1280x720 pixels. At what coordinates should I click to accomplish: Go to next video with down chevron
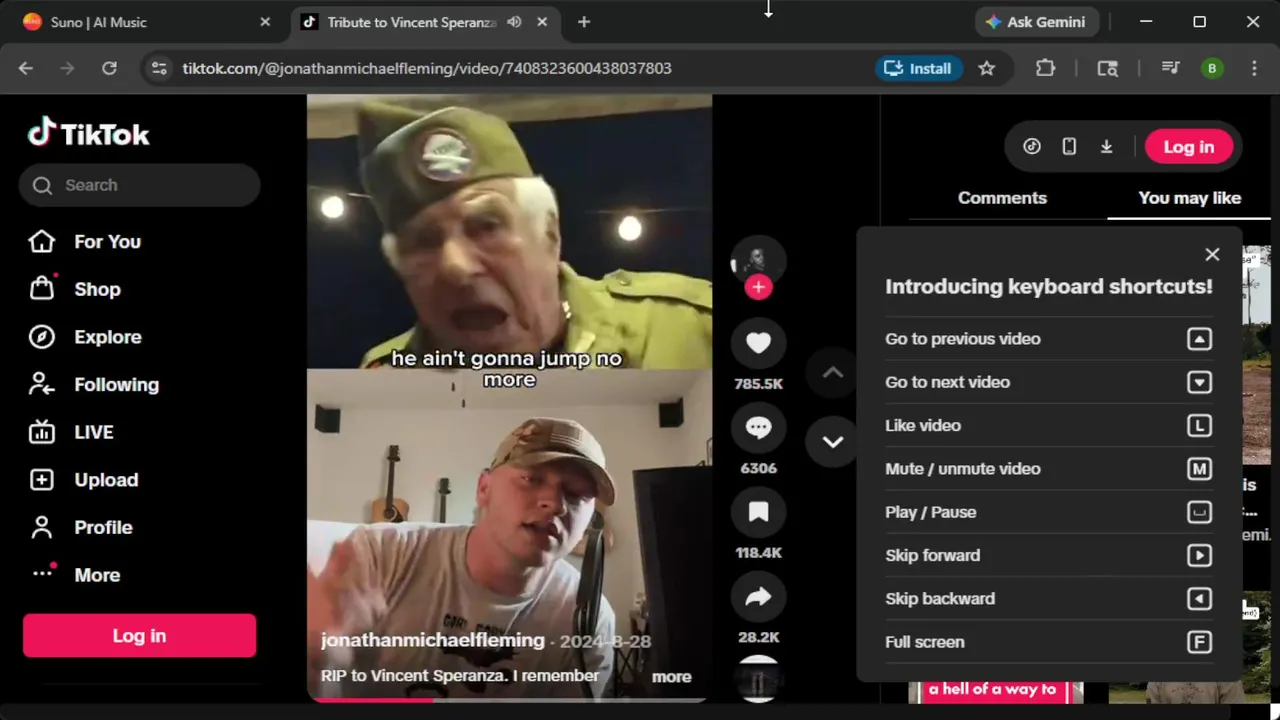coord(832,441)
